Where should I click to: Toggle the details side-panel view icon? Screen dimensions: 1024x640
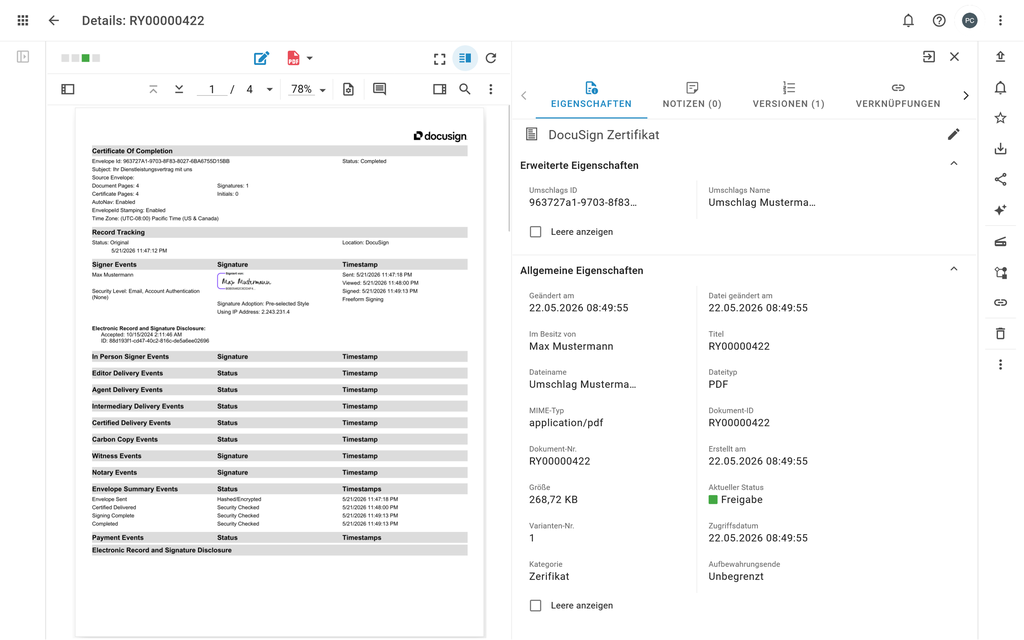pyautogui.click(x=465, y=58)
